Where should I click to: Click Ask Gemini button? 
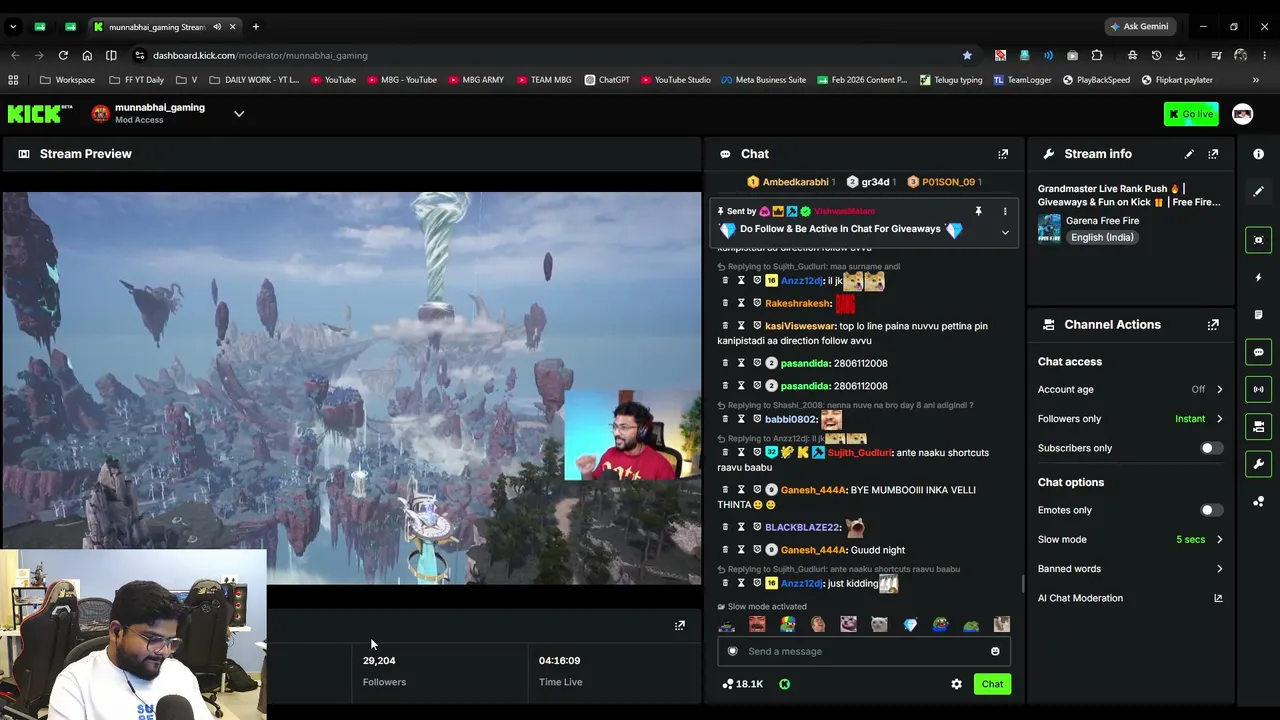click(1139, 27)
